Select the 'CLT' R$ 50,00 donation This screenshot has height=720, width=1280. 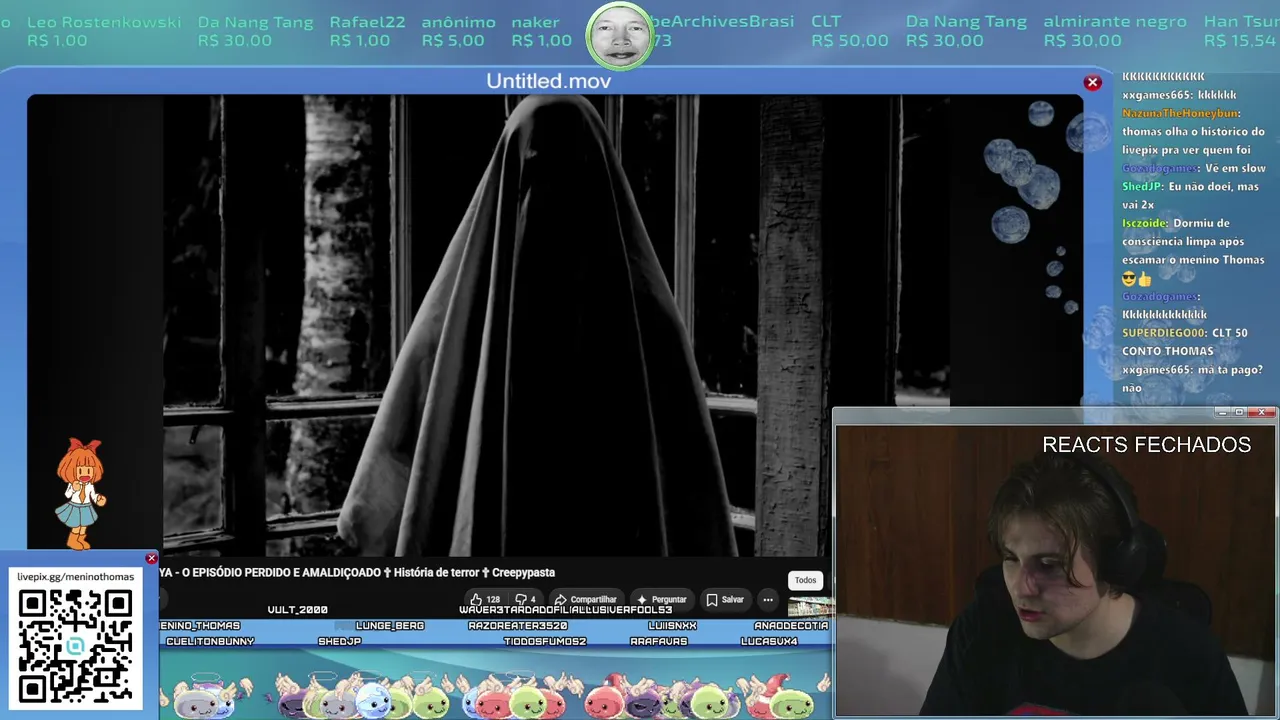click(849, 30)
